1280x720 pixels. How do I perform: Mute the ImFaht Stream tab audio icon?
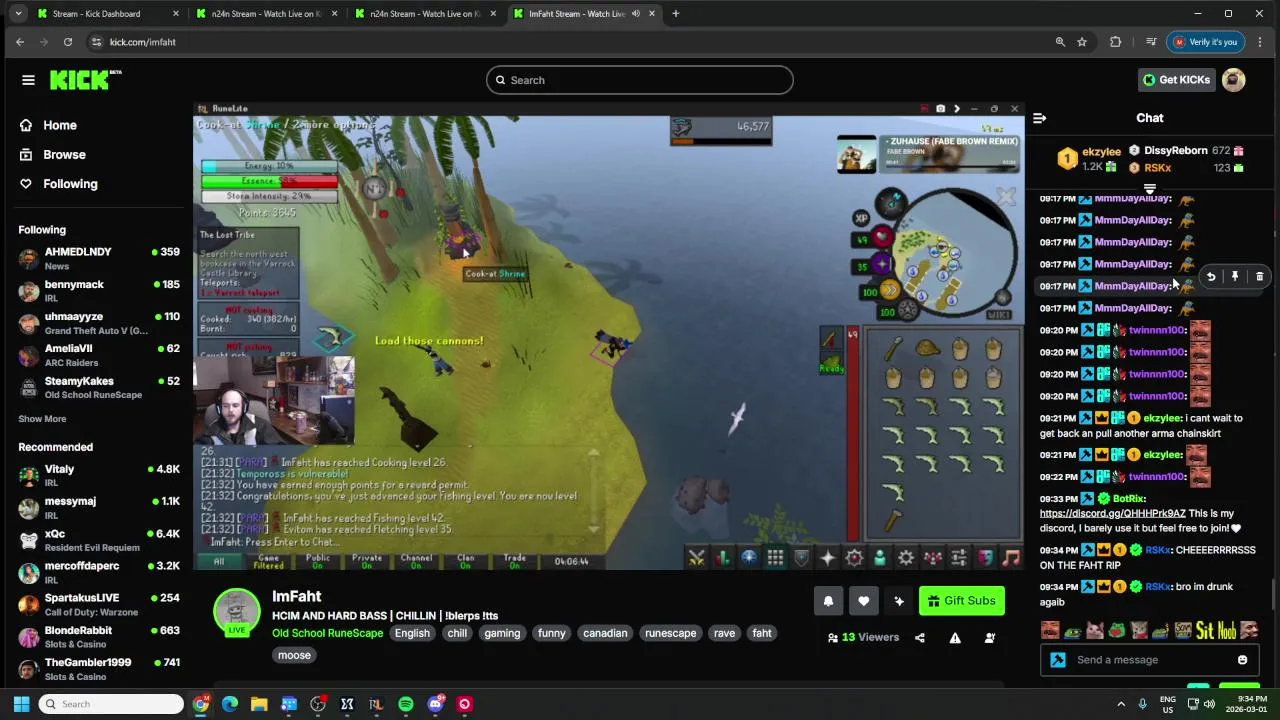tap(635, 14)
